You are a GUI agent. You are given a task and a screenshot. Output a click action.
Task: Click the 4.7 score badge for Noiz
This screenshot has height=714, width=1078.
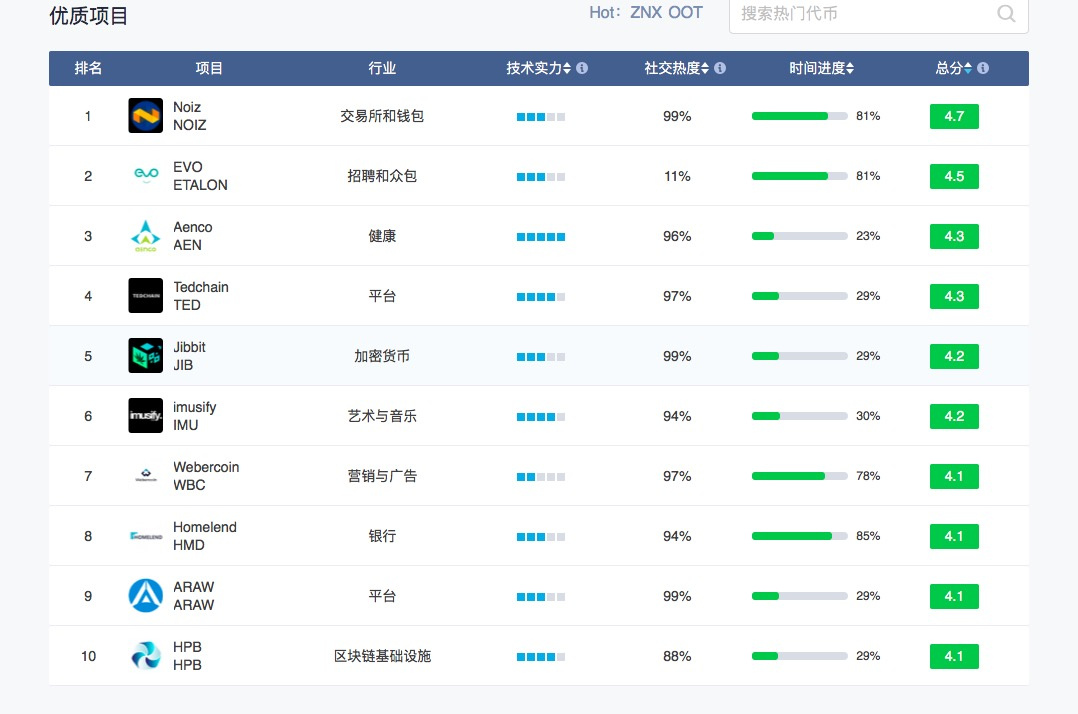[954, 116]
